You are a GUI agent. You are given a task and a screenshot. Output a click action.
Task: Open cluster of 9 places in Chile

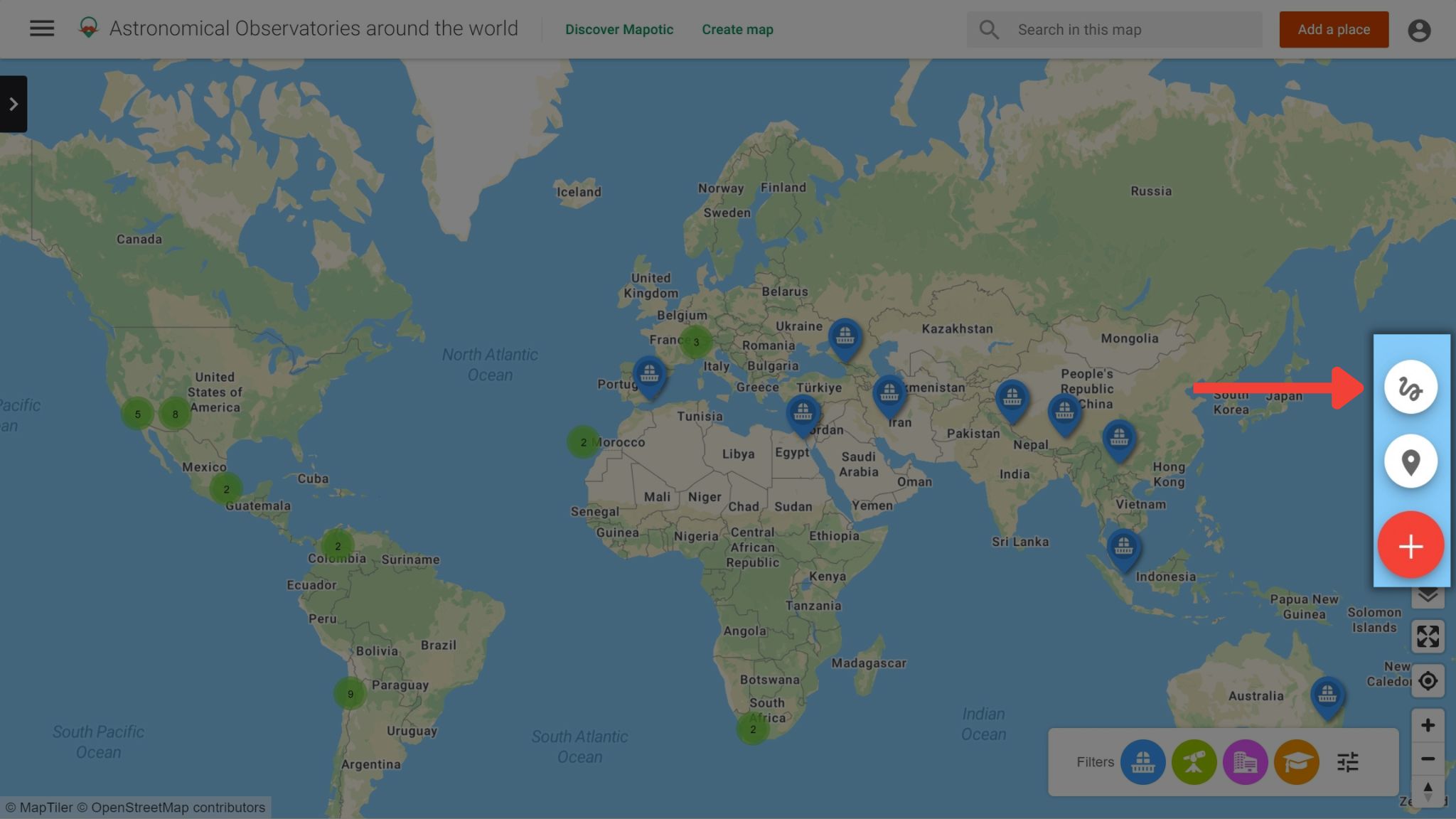tap(350, 694)
